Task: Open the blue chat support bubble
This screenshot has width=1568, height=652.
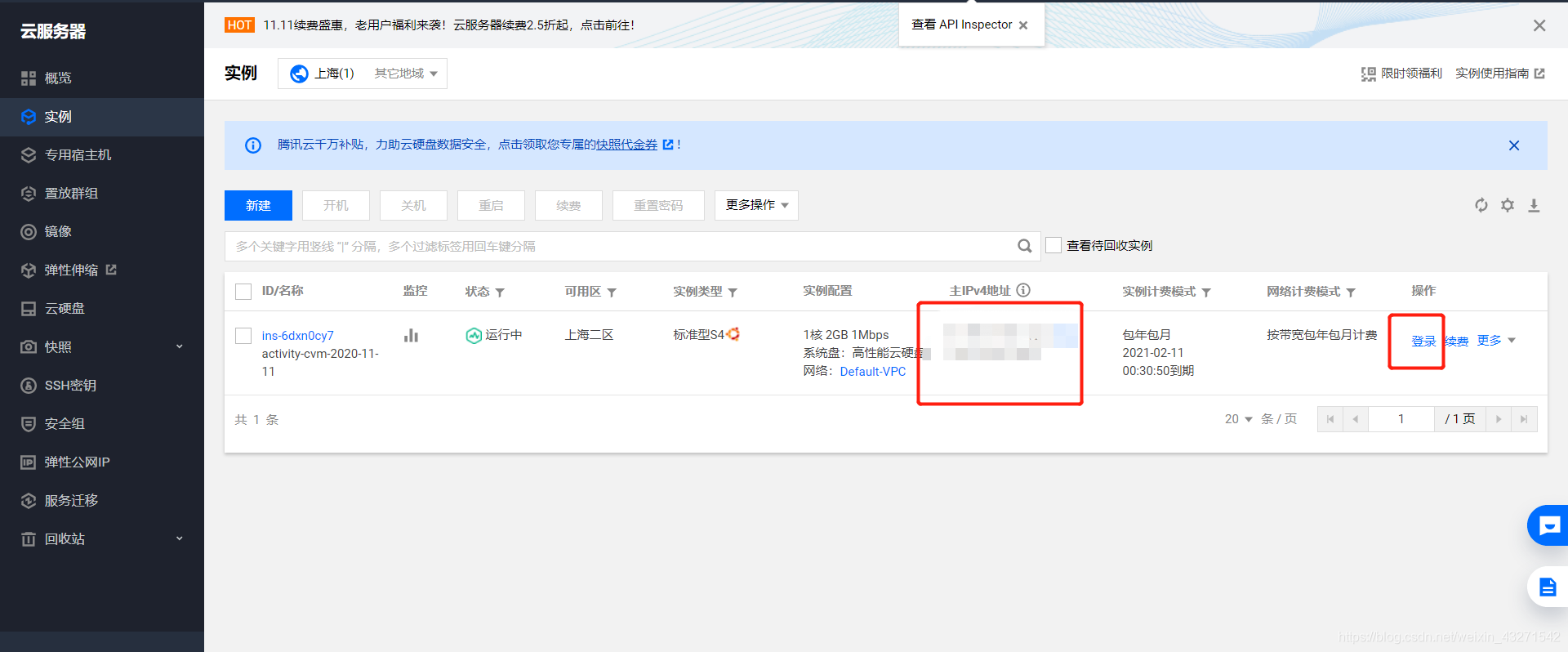Action: (x=1548, y=525)
